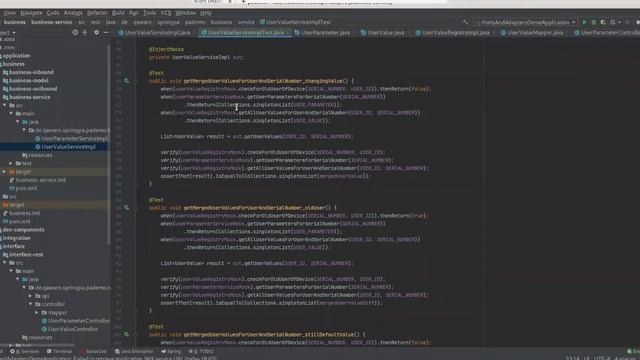Click UserValueServiceImplTest breadcrumb in navigation bar
The image size is (640, 360).
(295, 22)
